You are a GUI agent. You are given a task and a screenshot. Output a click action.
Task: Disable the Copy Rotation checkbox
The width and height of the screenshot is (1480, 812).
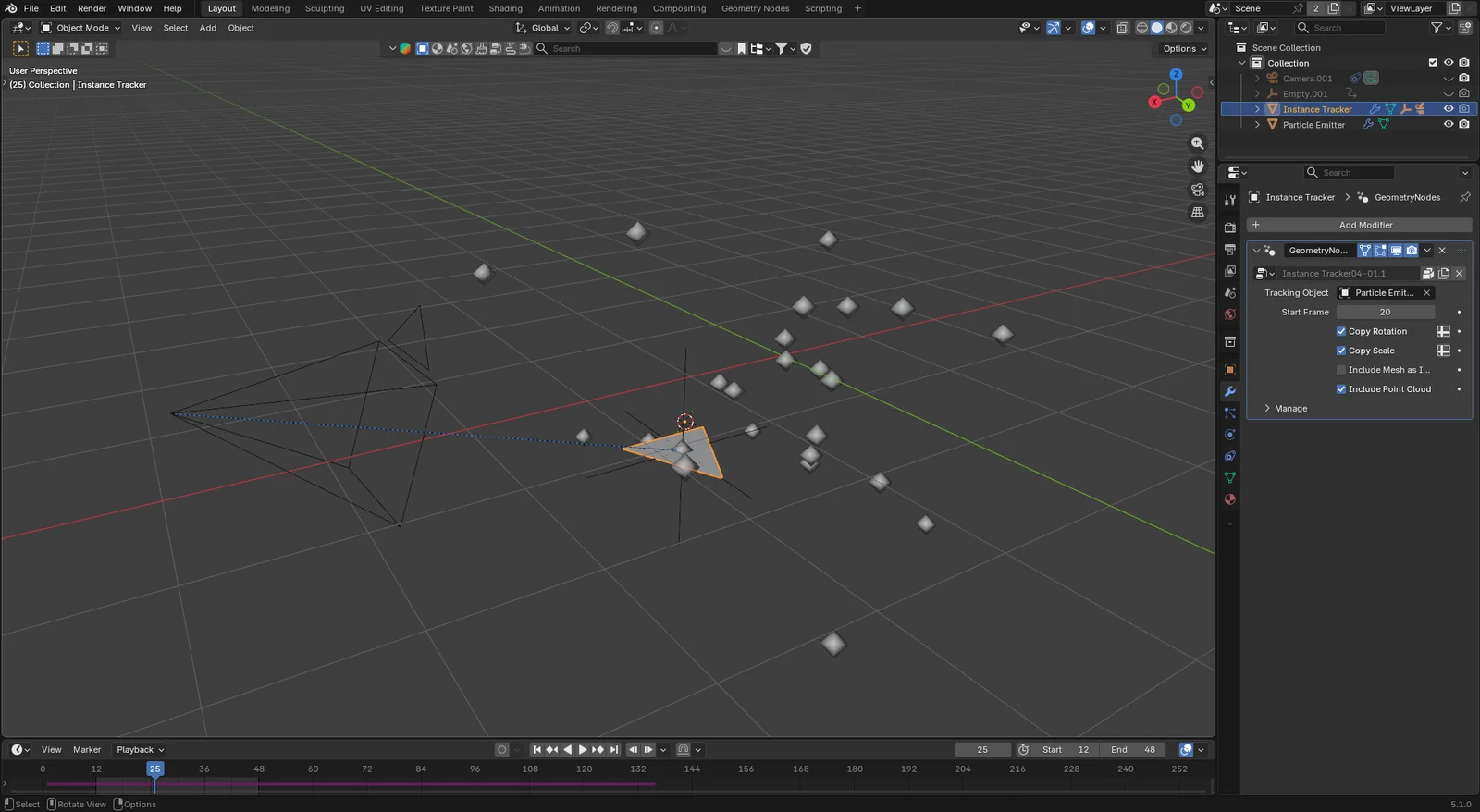point(1341,331)
